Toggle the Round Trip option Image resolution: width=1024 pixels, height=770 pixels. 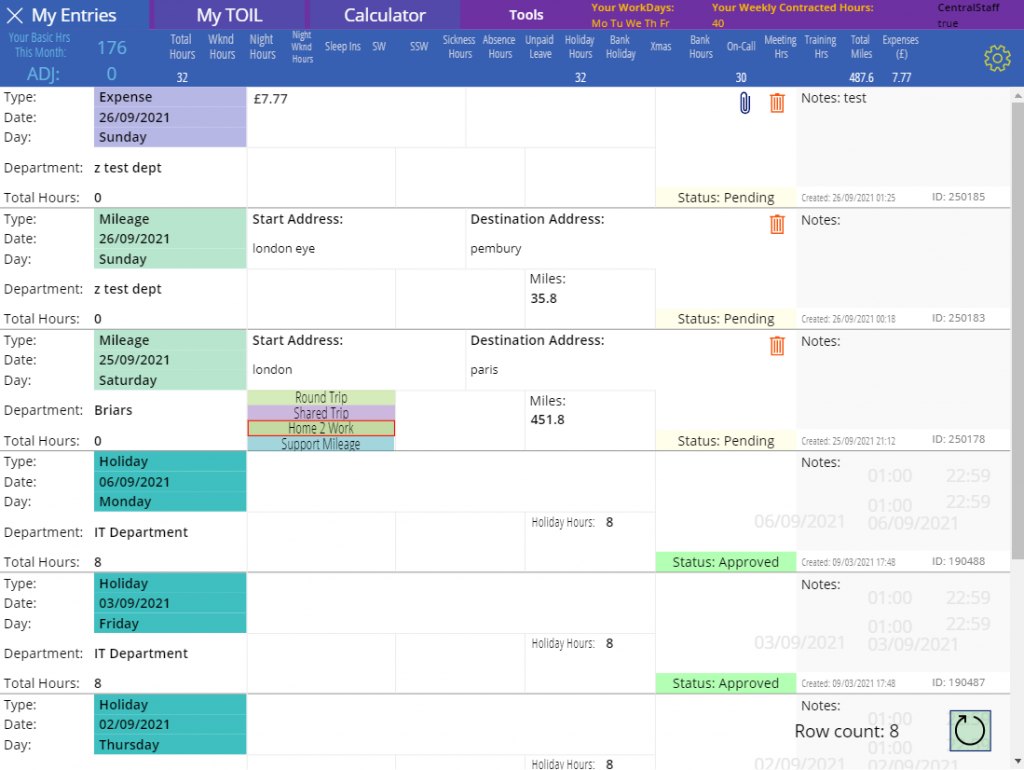click(321, 397)
